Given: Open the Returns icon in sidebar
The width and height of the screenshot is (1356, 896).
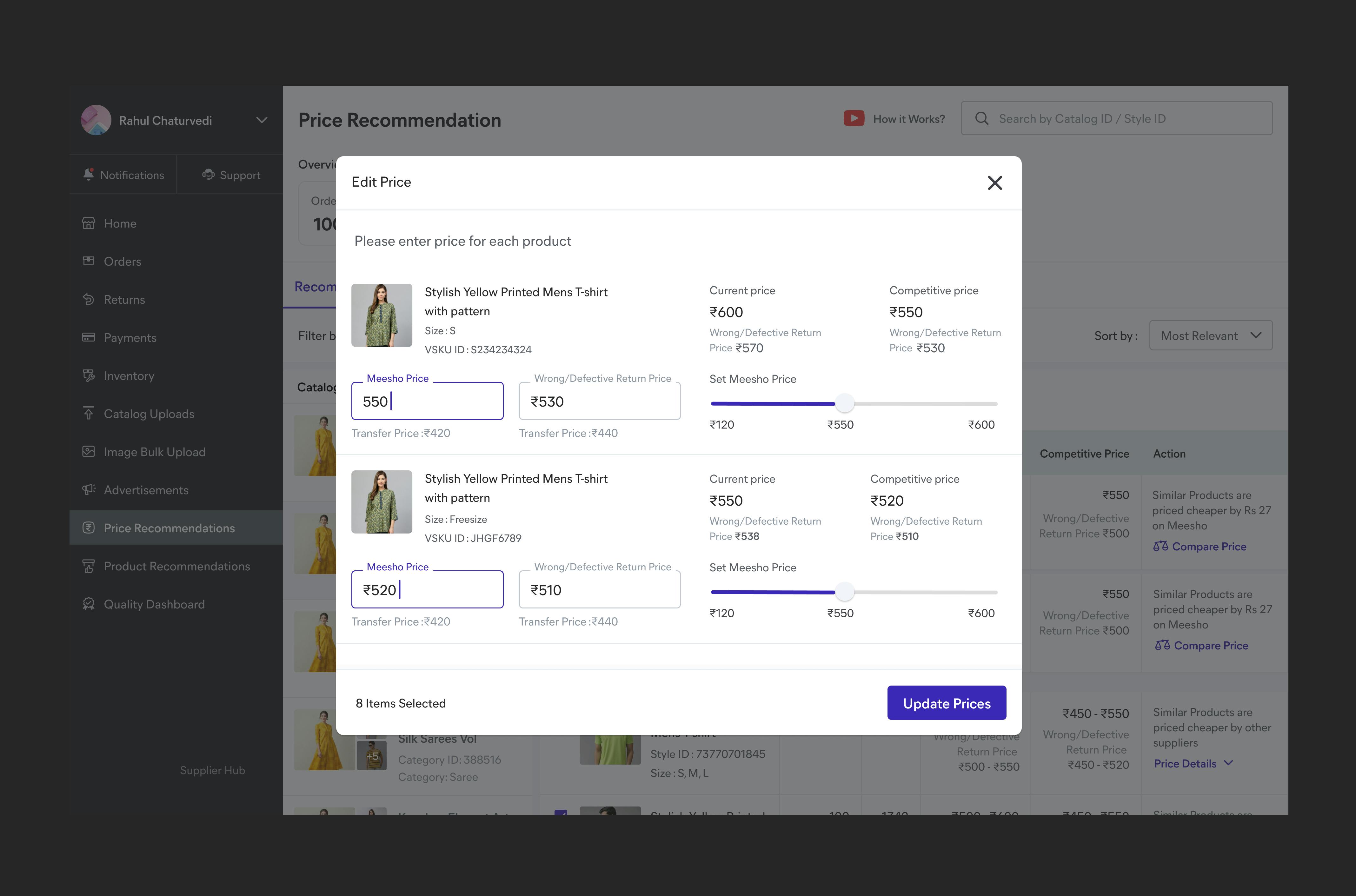Looking at the screenshot, I should (x=89, y=299).
